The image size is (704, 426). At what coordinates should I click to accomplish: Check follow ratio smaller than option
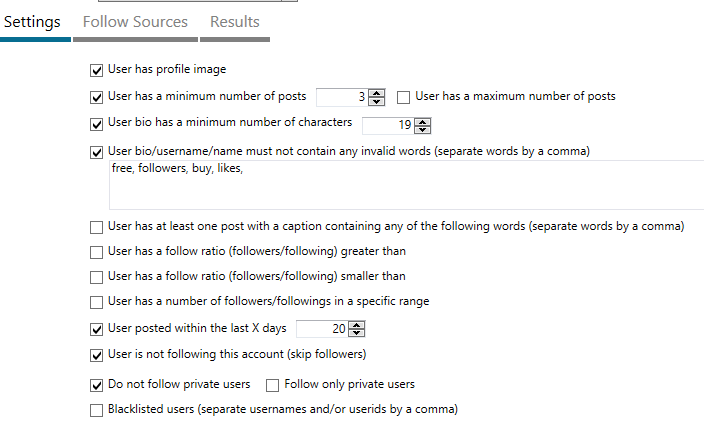pyautogui.click(x=97, y=278)
